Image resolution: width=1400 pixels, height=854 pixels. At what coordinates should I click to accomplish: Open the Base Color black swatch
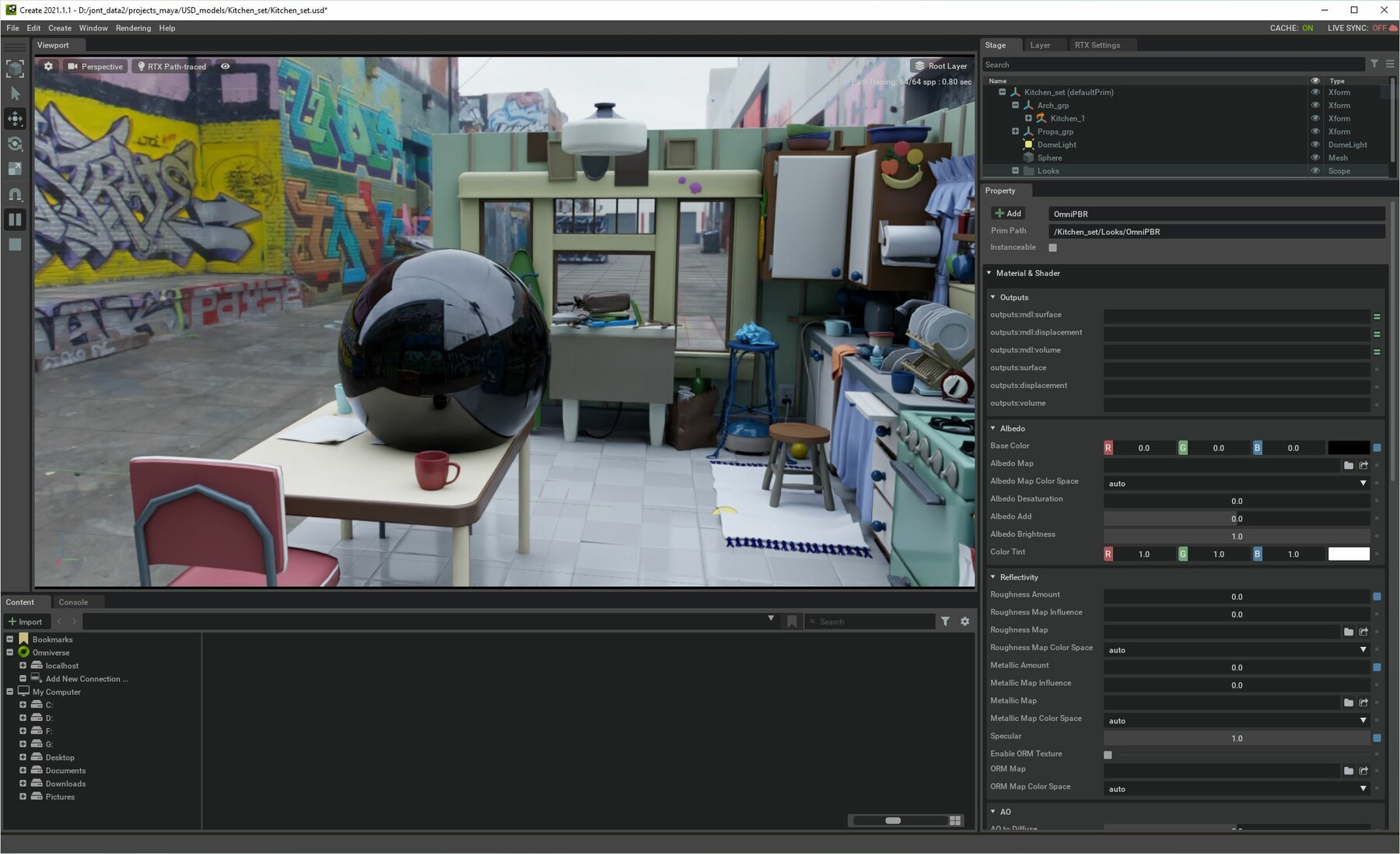pyautogui.click(x=1348, y=448)
